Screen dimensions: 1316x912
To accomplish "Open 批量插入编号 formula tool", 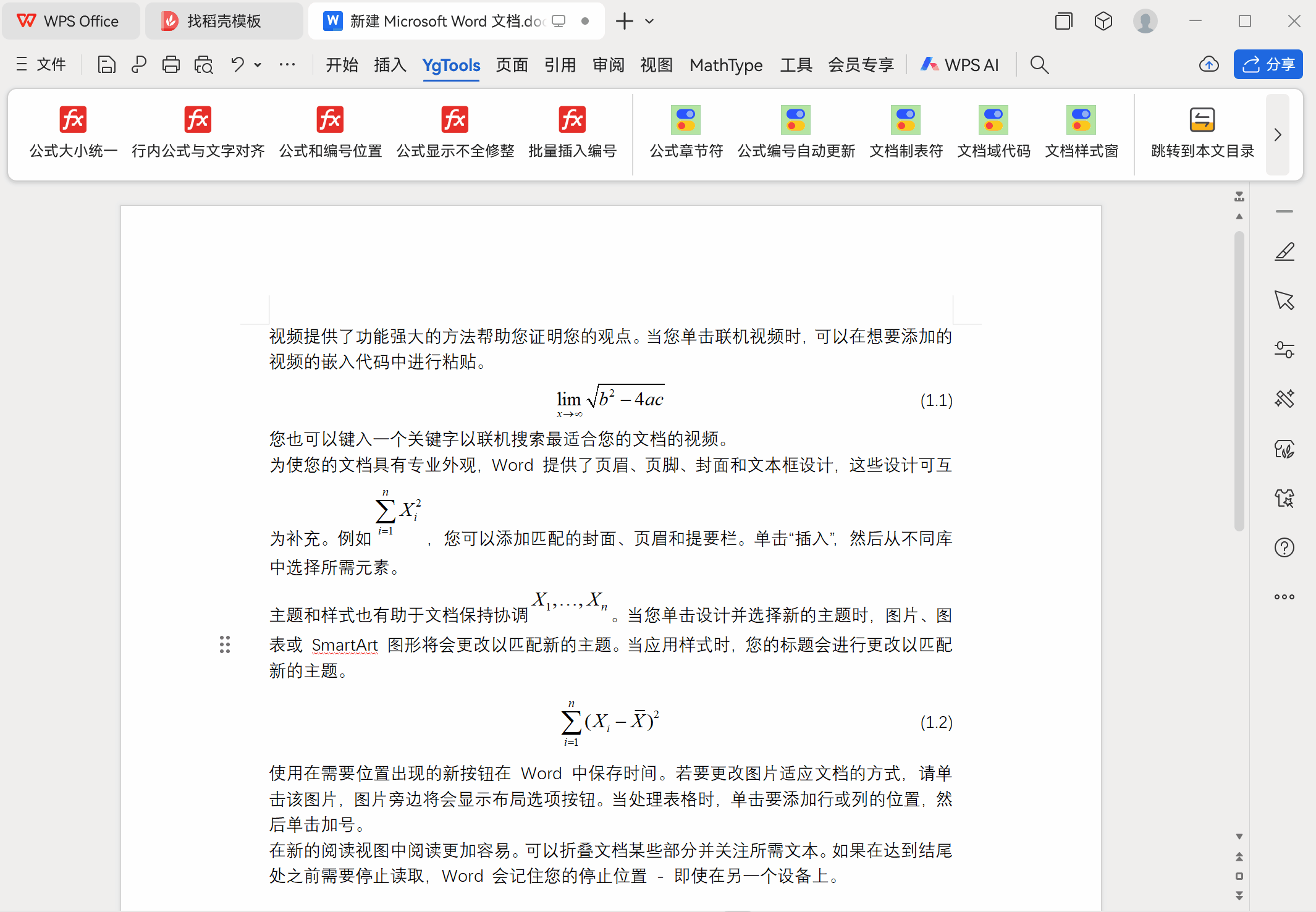I will click(x=572, y=120).
